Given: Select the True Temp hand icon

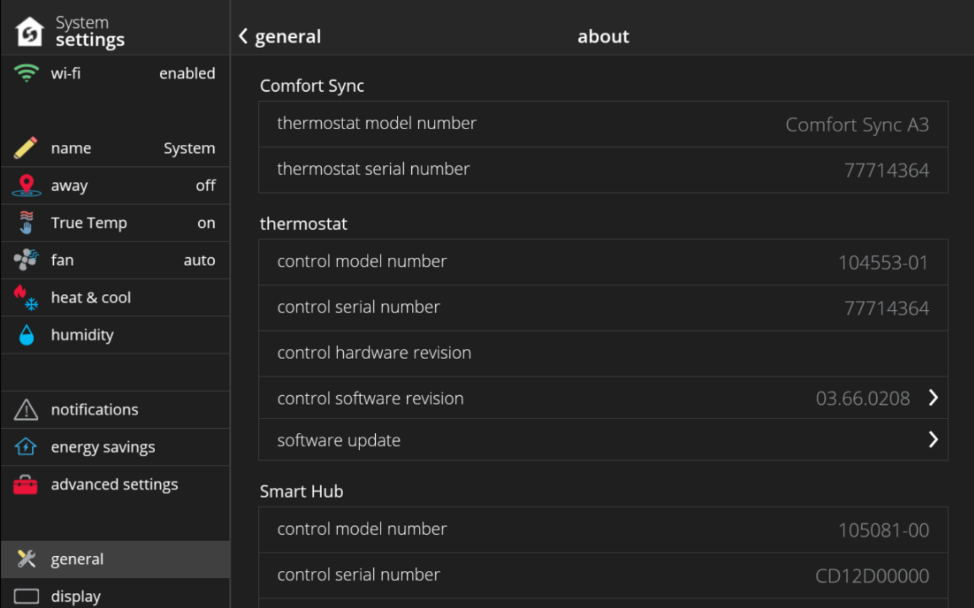Looking at the screenshot, I should coord(26,223).
